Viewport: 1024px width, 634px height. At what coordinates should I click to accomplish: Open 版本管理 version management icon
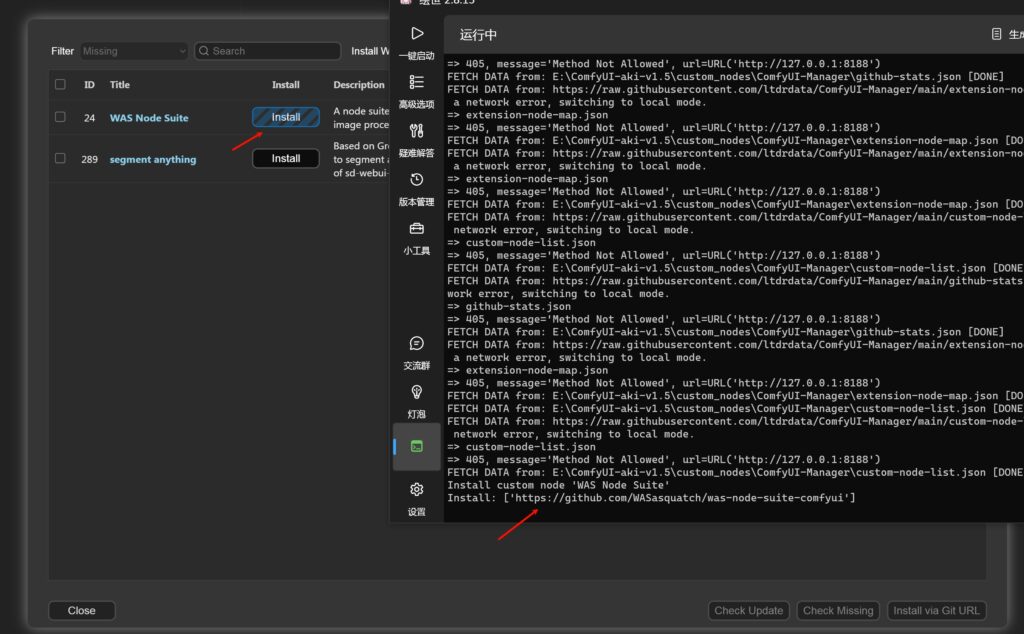click(x=417, y=180)
